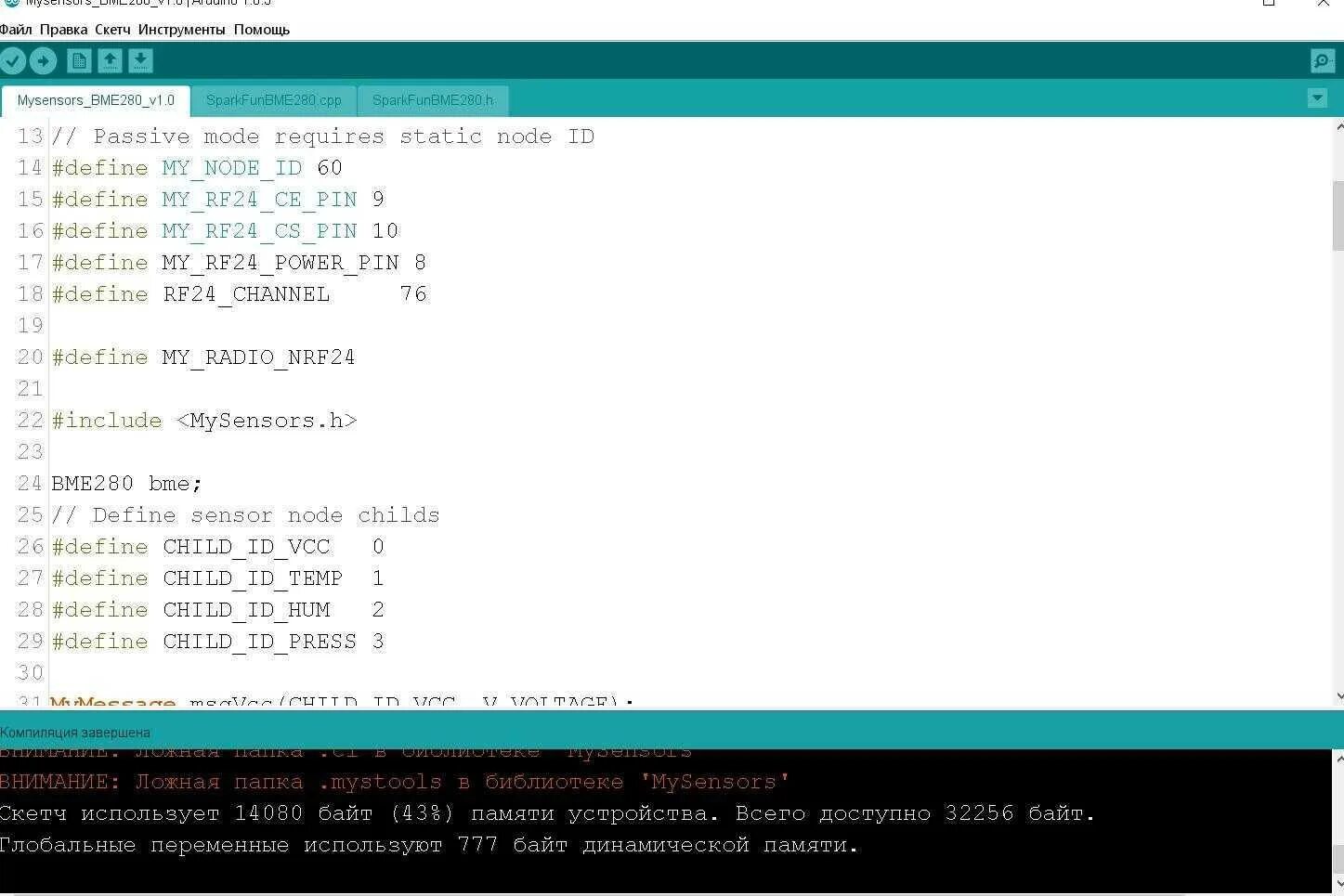Create a new sketch with the New icon
Viewport: 1344px width, 896px height.
point(79,61)
